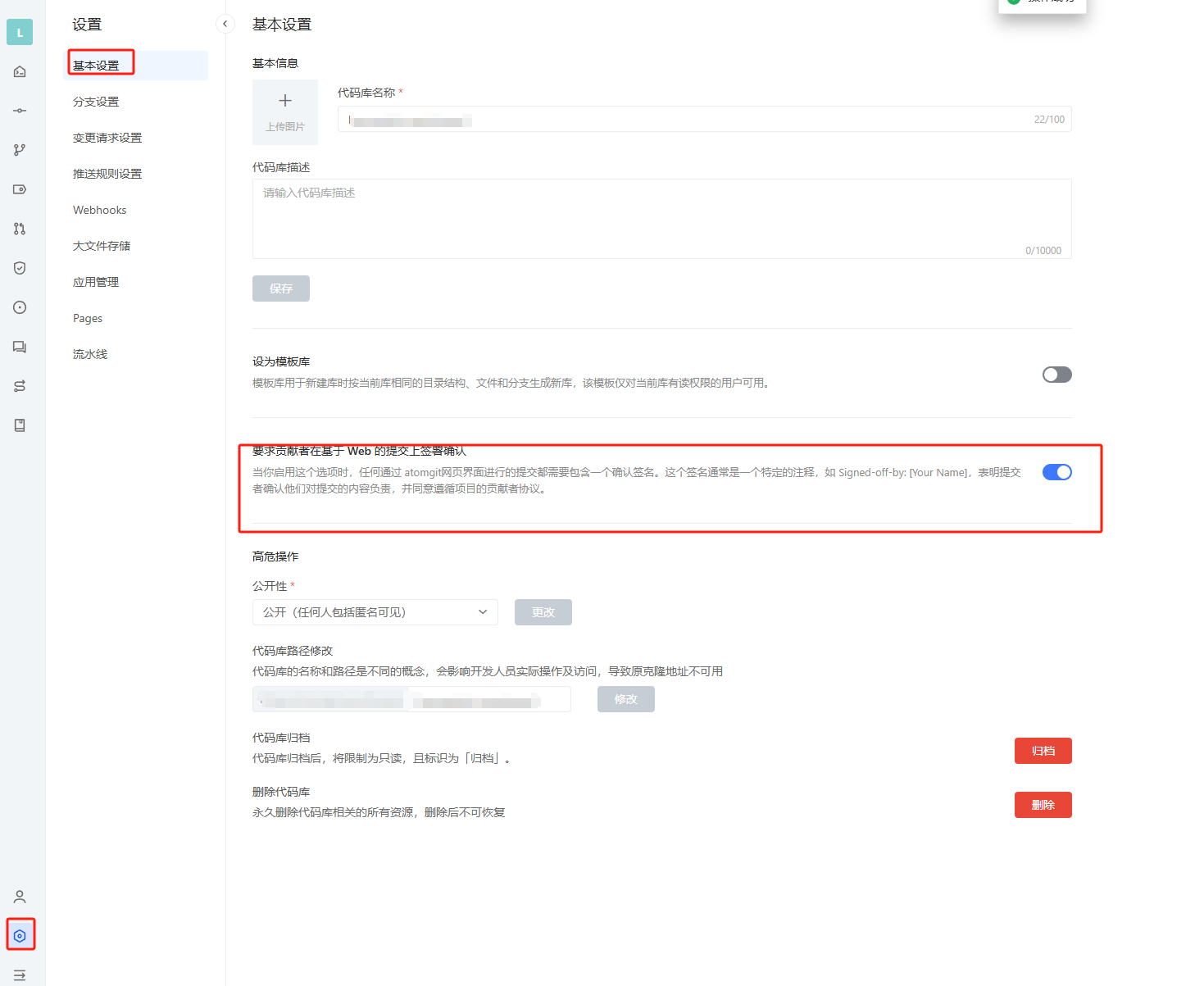This screenshot has height=986, width=1204.
Task: Click the teal L project avatar
Action: coord(20,32)
